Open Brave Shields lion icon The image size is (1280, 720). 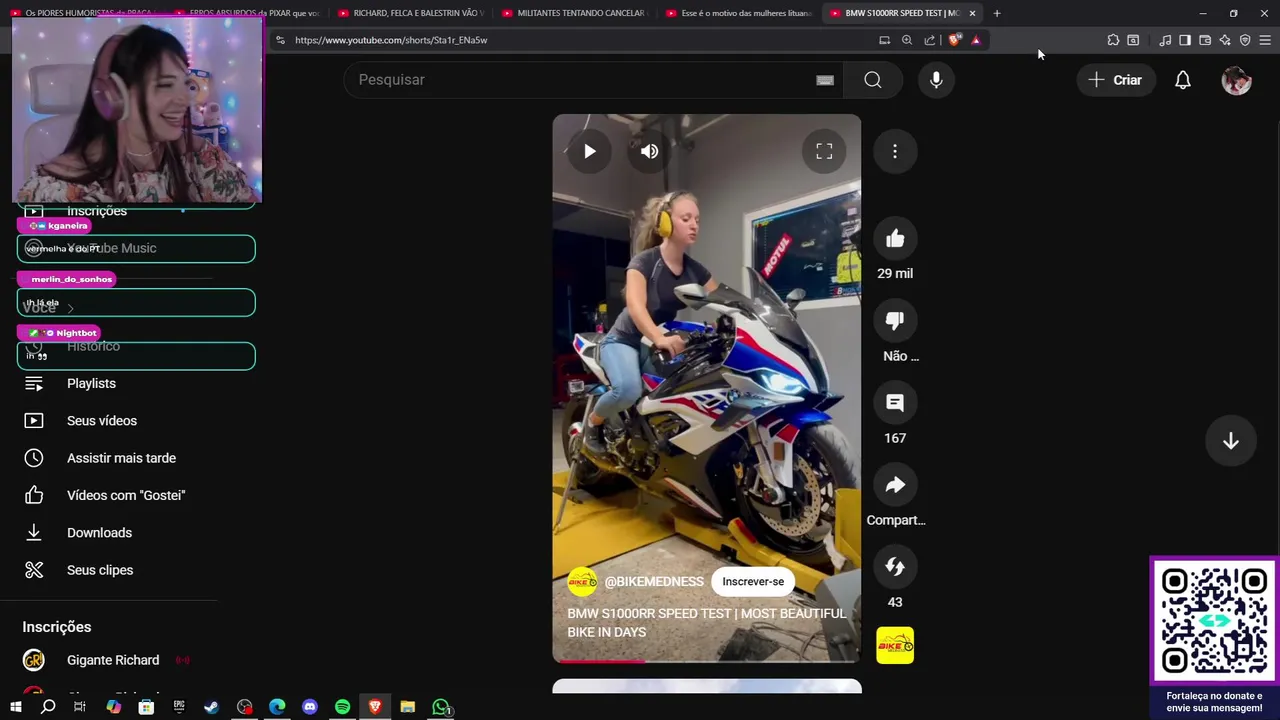click(955, 40)
